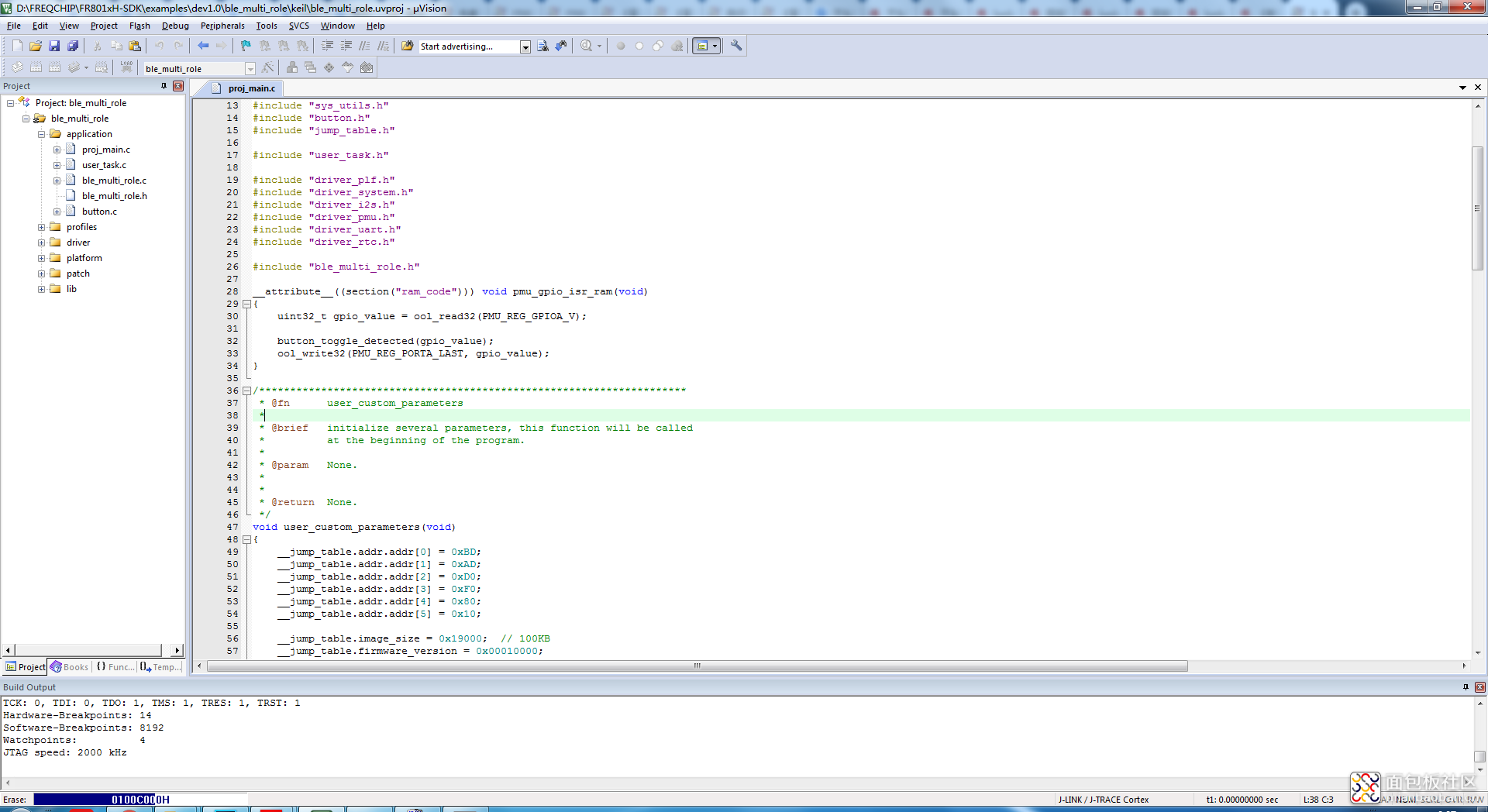This screenshot has width=1488, height=812.
Task: Click the Batch Build icon
Action: [74, 68]
